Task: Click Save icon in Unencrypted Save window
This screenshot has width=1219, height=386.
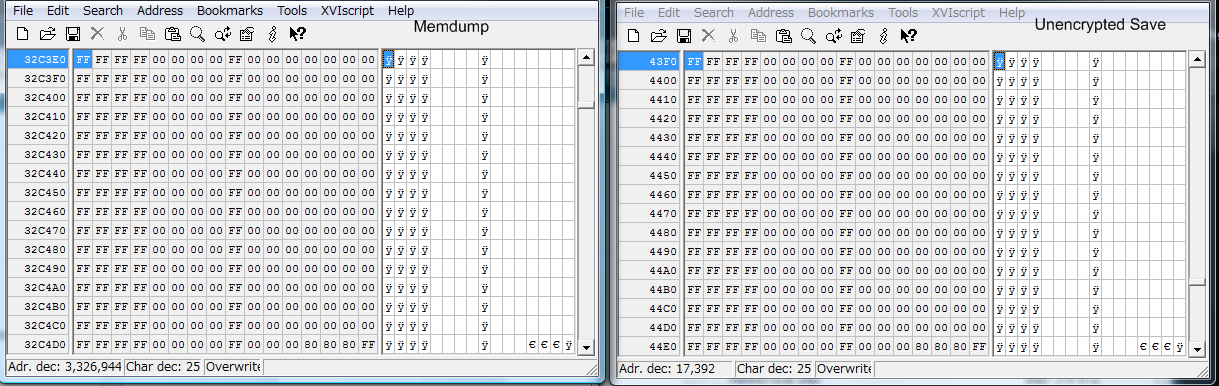Action: [684, 36]
